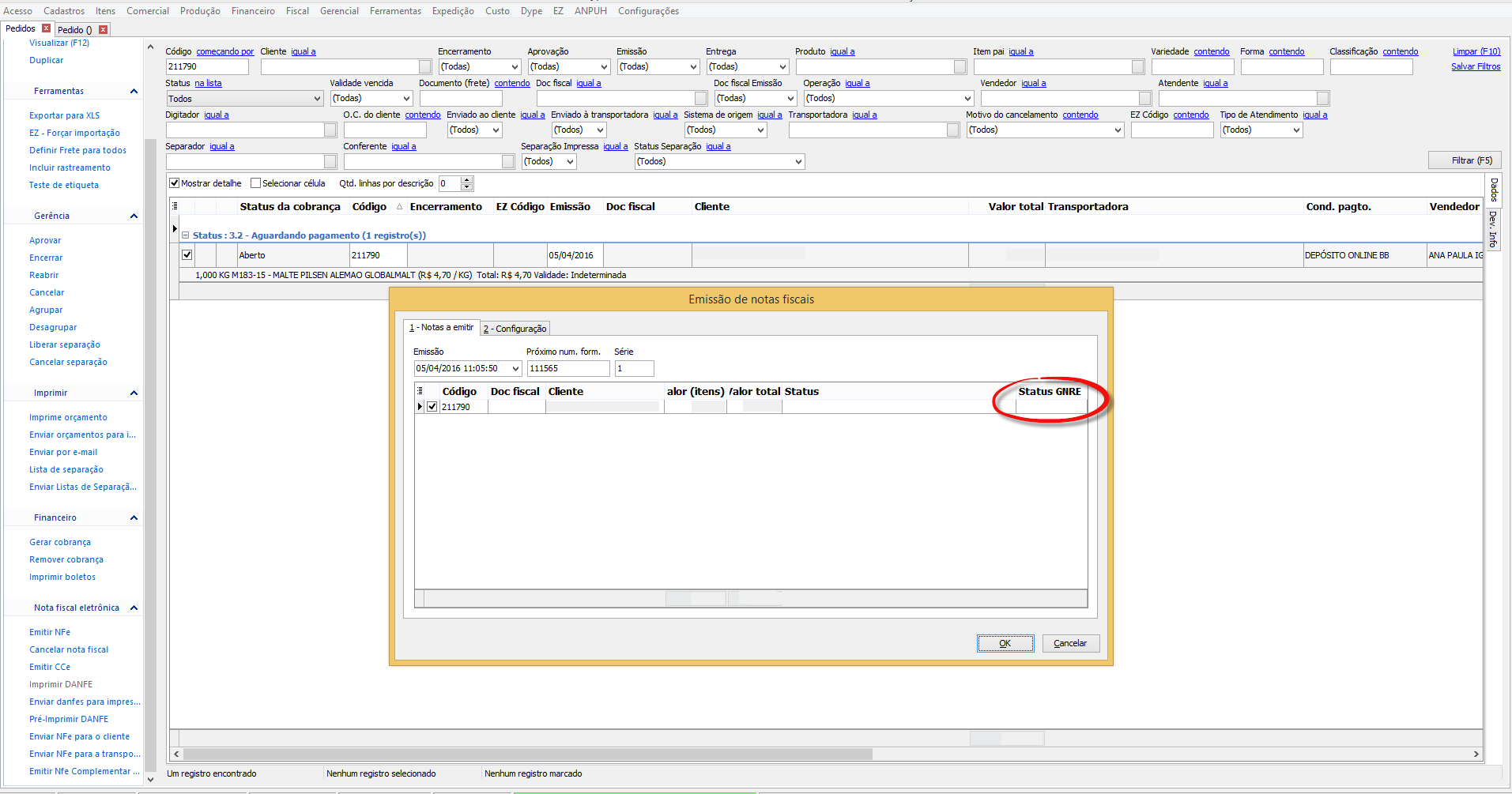Change Código comecando por filter operator

225,51
